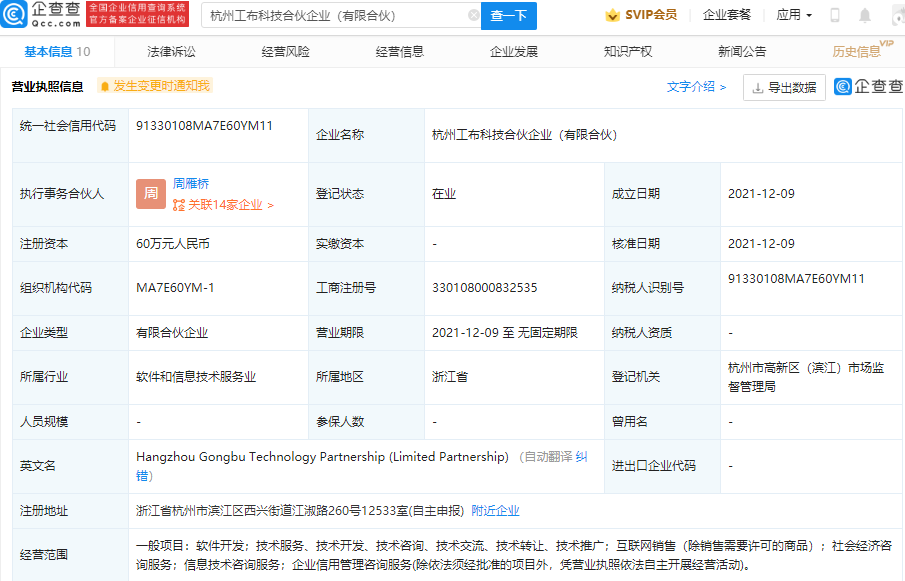Switch to the 法律诉讼 tab

(171, 52)
